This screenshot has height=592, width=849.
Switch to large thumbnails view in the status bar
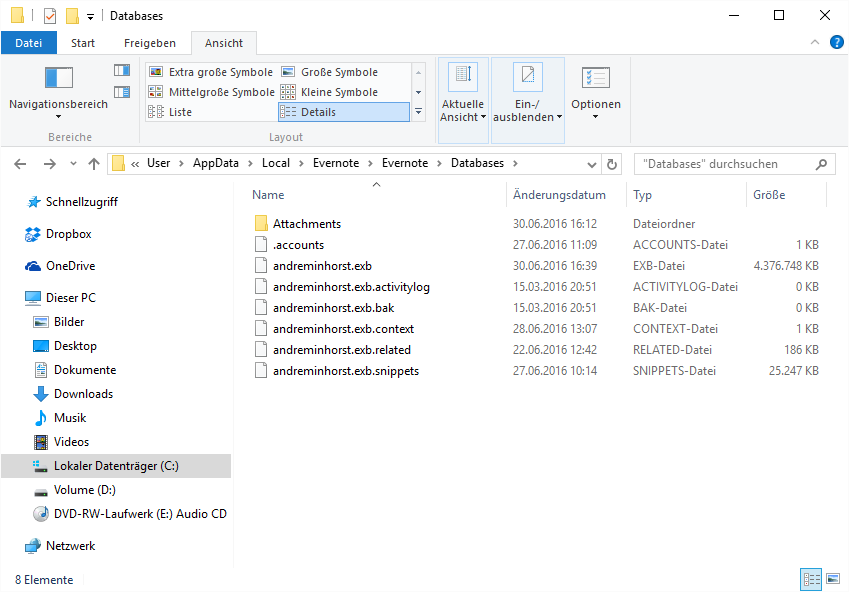click(833, 580)
